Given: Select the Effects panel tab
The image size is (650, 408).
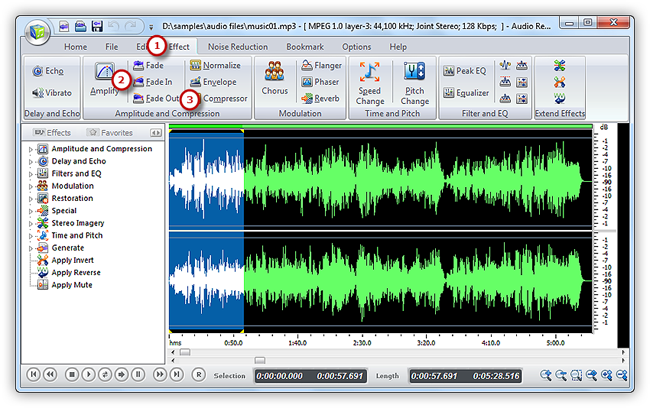Looking at the screenshot, I should [x=52, y=133].
